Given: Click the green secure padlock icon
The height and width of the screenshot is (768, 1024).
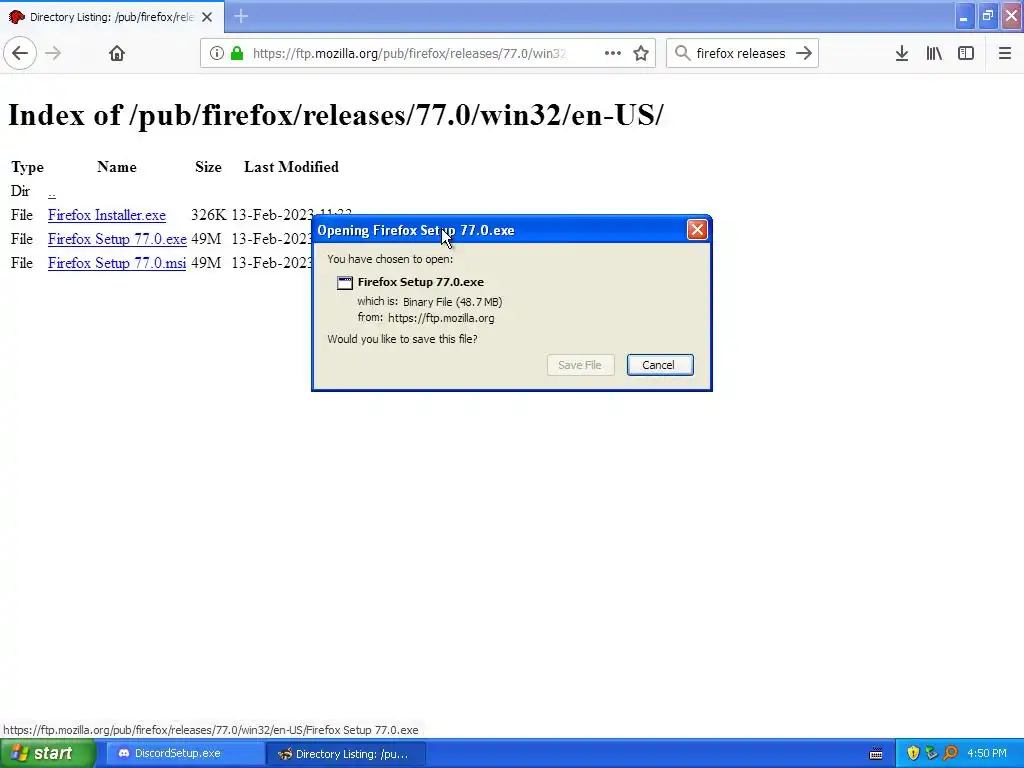Looking at the screenshot, I should (x=237, y=53).
